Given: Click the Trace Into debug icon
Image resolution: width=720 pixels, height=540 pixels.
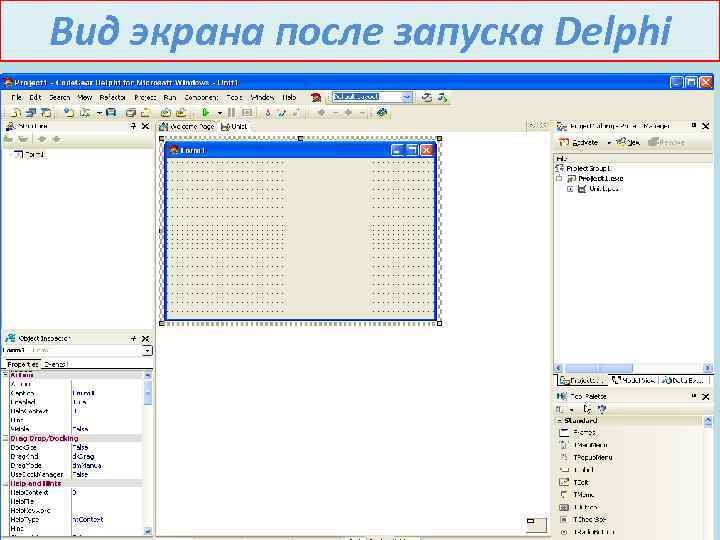Looking at the screenshot, I should tap(268, 112).
